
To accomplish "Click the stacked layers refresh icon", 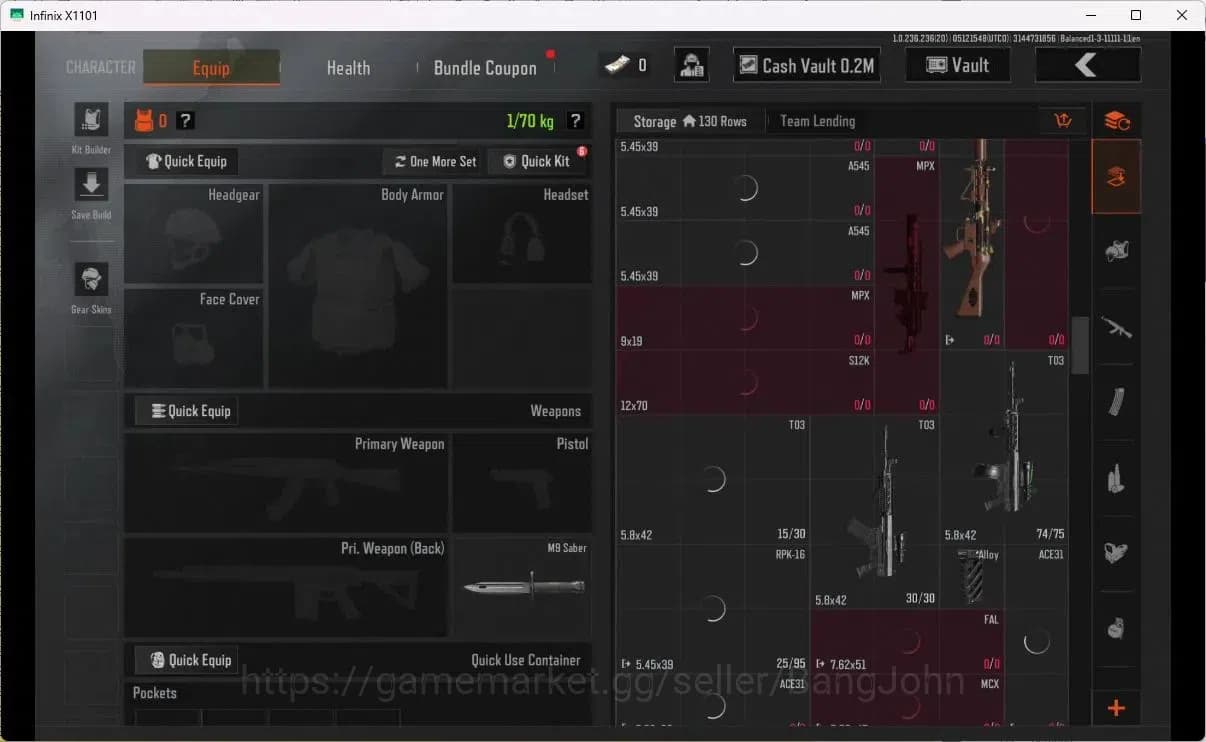I will (x=1116, y=121).
